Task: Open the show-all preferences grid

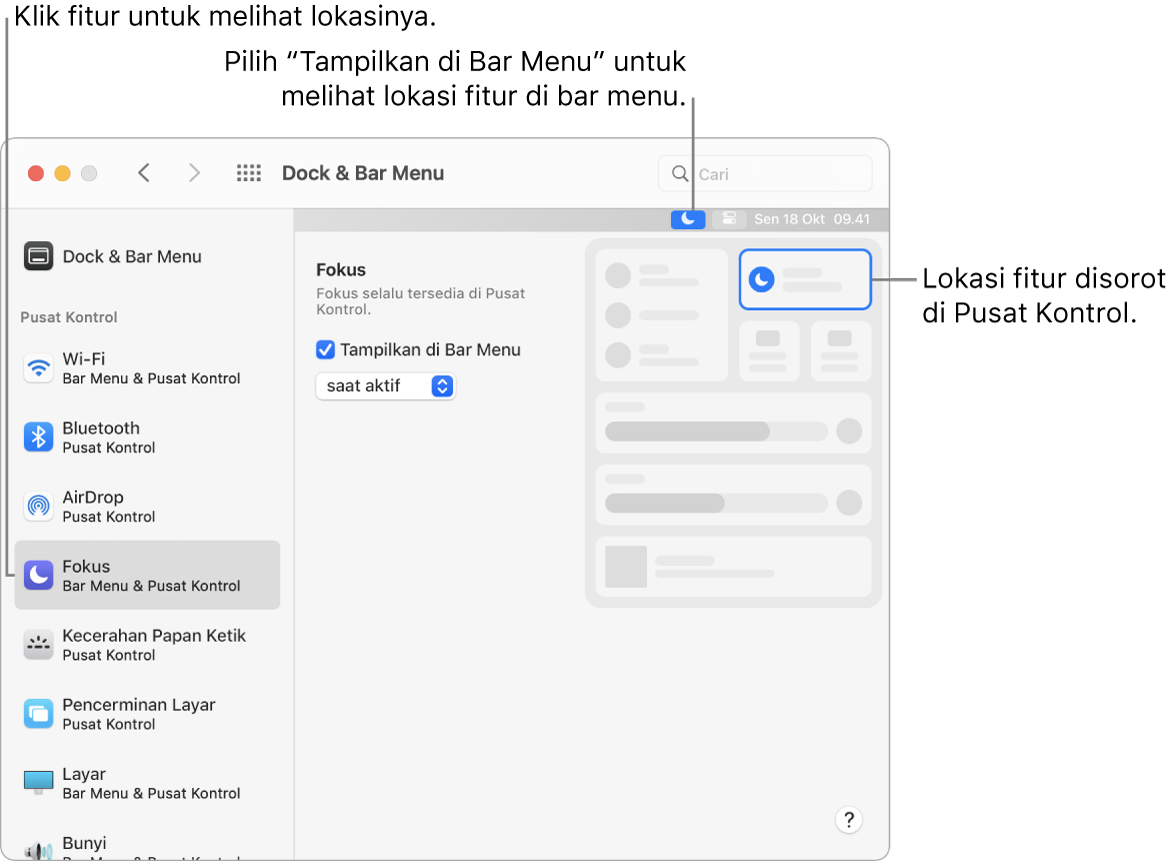Action: point(248,174)
